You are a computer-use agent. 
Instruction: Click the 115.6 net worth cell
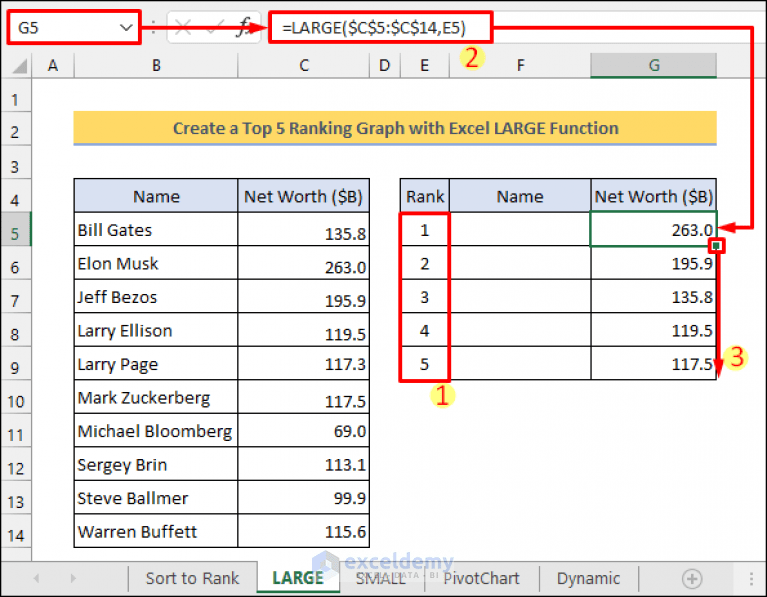(304, 531)
